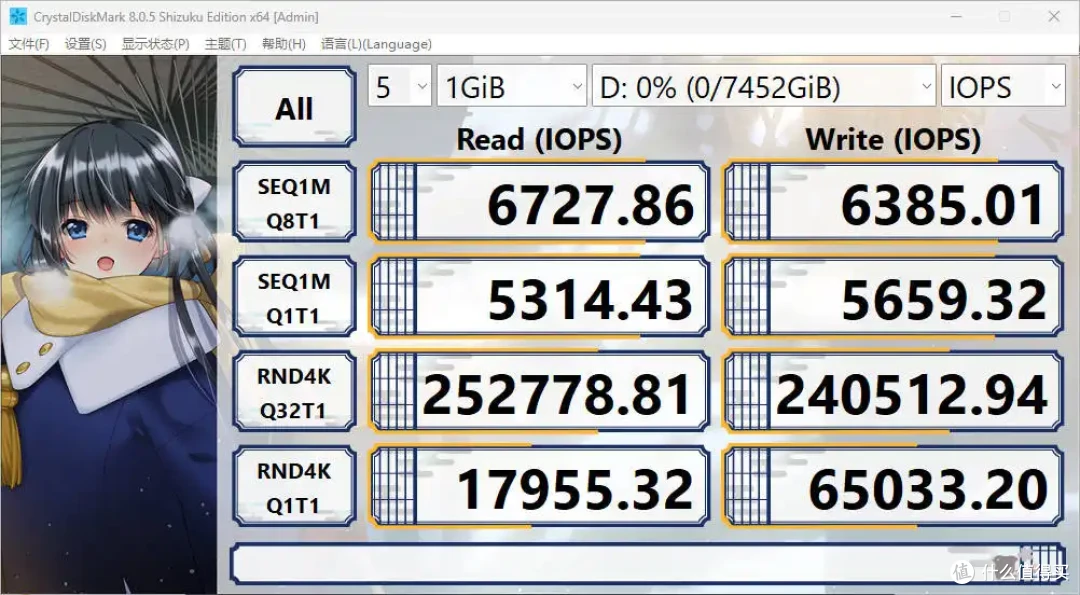Open the 文件(F) menu
1080x595 pixels.
click(x=29, y=44)
